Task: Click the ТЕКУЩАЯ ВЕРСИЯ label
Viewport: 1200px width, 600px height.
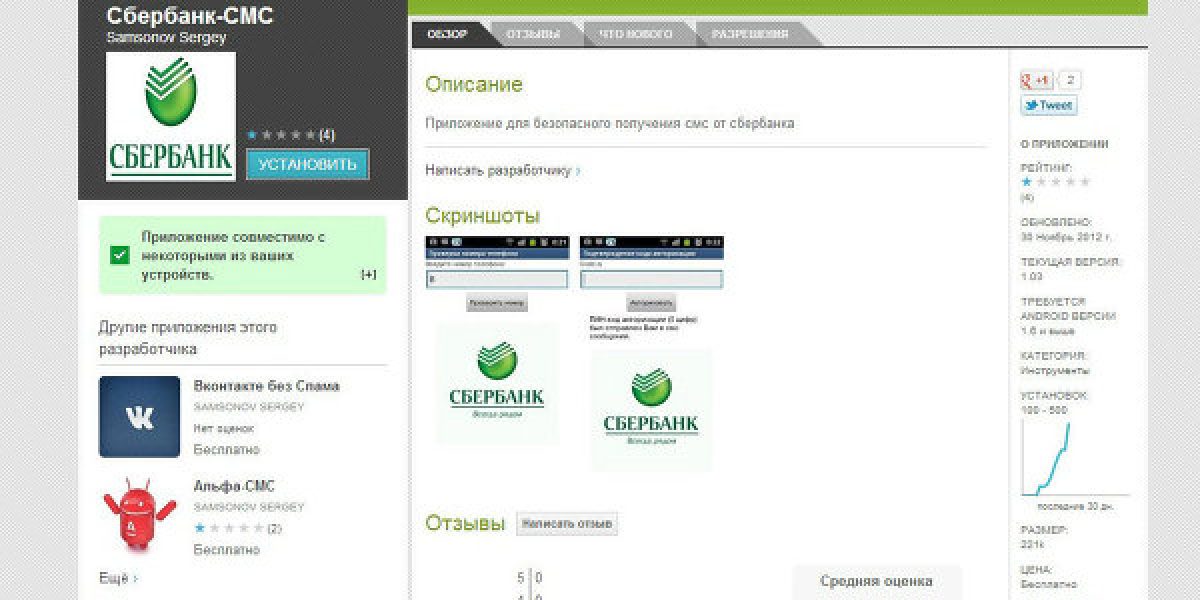Action: pos(1071,262)
